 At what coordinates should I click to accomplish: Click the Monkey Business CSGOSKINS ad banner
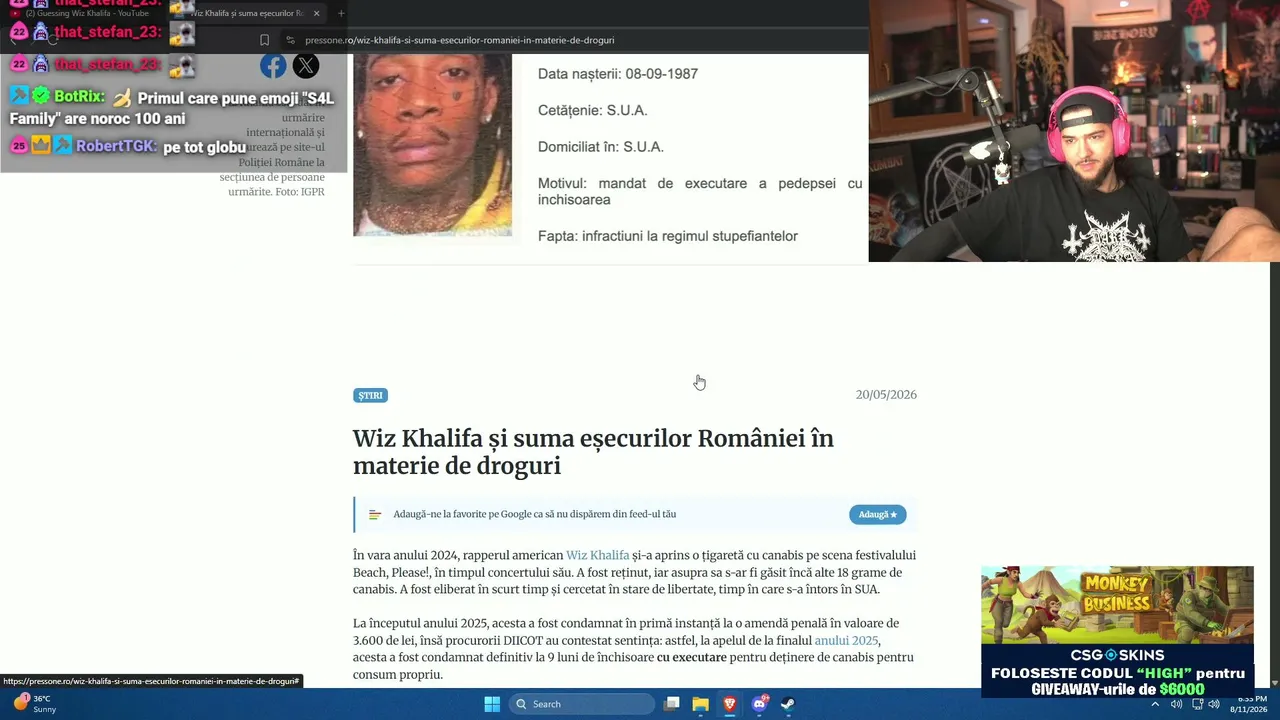(1117, 632)
